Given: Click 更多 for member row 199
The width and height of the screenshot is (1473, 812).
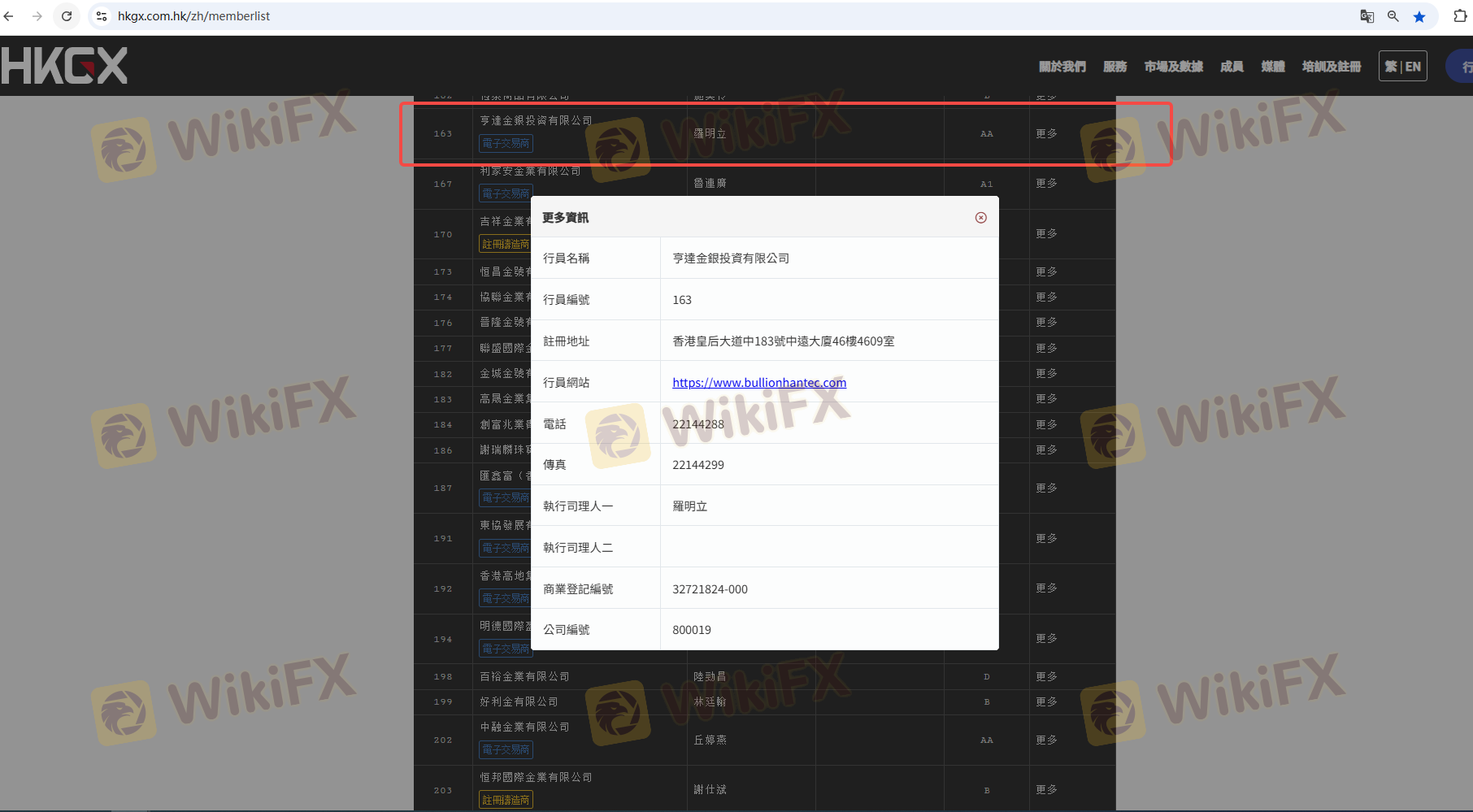Looking at the screenshot, I should [x=1046, y=701].
